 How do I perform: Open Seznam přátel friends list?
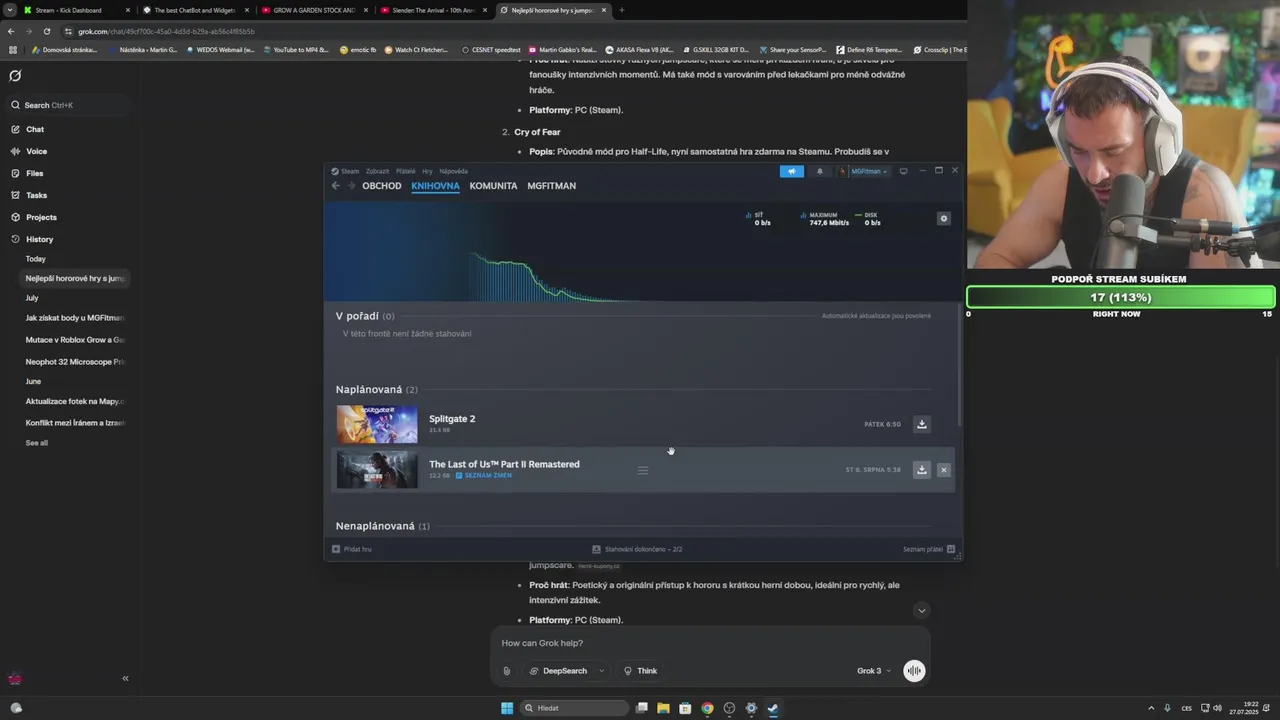[x=929, y=549]
